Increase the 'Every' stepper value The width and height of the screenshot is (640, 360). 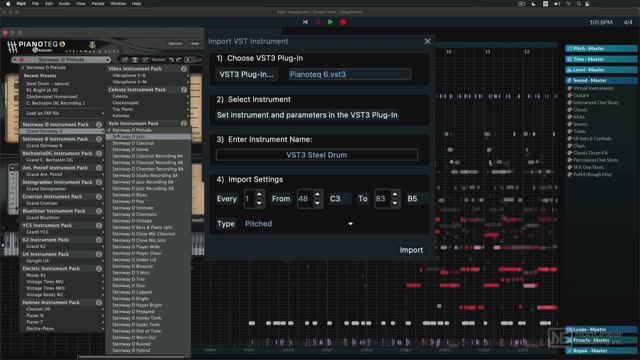(259, 194)
